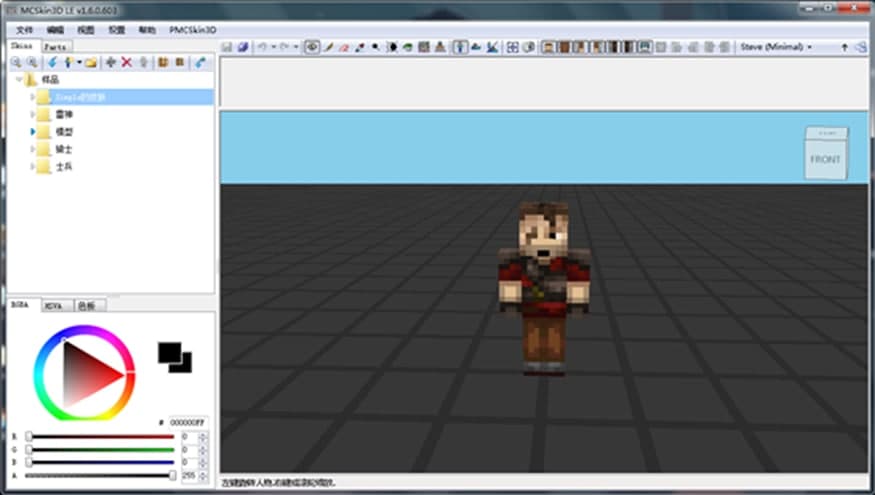875x495 pixels.
Task: Switch to hybrid split view mode
Action: pyautogui.click(x=492, y=47)
